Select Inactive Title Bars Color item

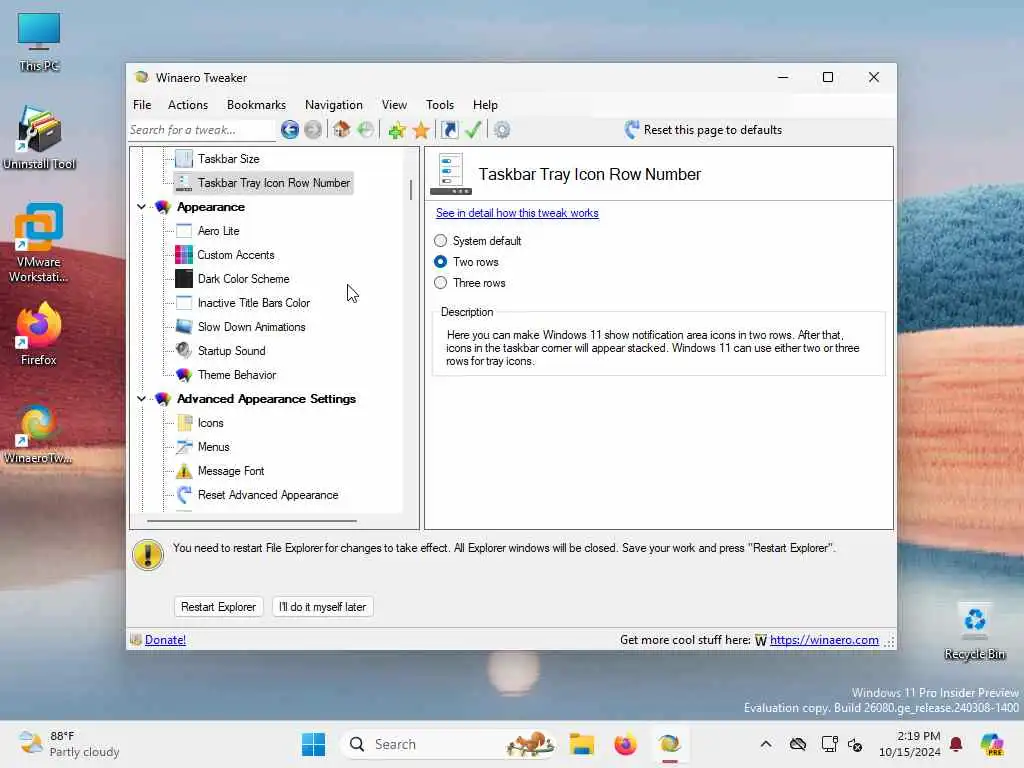coord(253,303)
